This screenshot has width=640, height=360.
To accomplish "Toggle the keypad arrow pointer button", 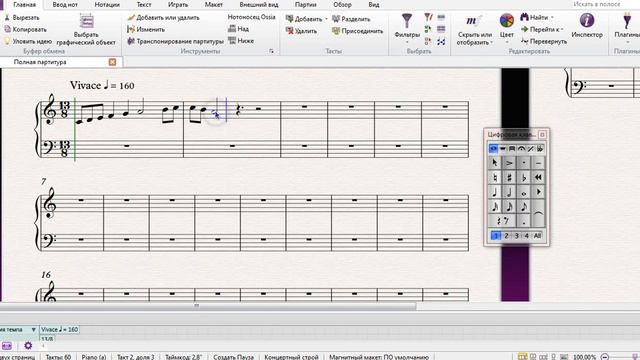I will click(x=495, y=163).
